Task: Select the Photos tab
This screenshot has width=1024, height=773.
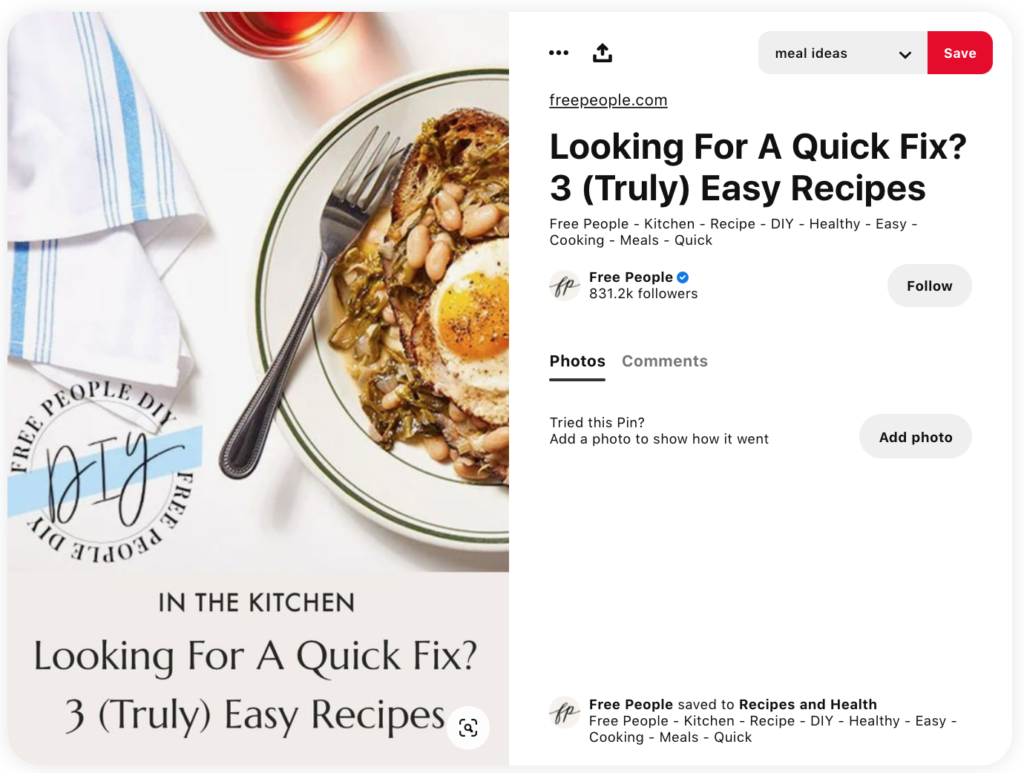Action: coord(577,361)
